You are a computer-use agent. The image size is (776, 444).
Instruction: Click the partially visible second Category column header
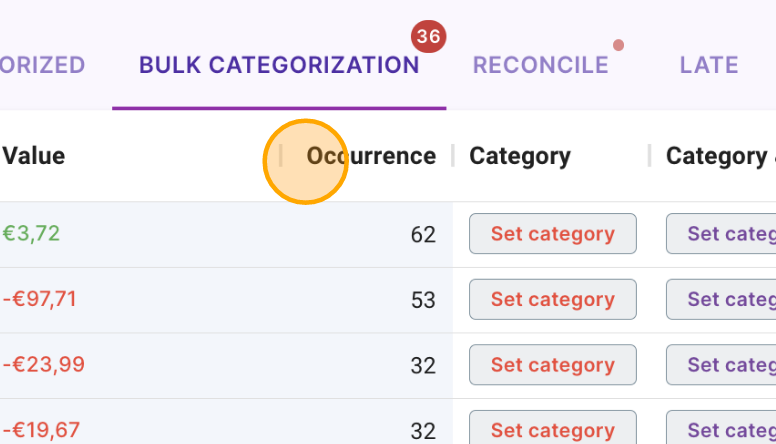tap(718, 156)
